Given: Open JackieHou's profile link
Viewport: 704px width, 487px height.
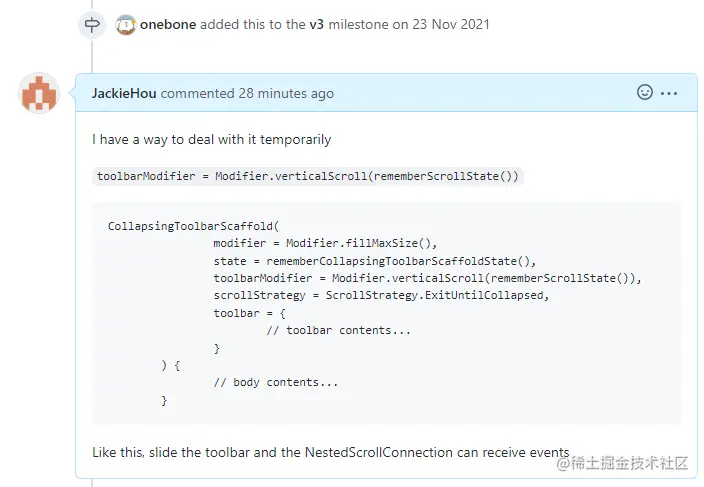Looking at the screenshot, I should click(124, 93).
